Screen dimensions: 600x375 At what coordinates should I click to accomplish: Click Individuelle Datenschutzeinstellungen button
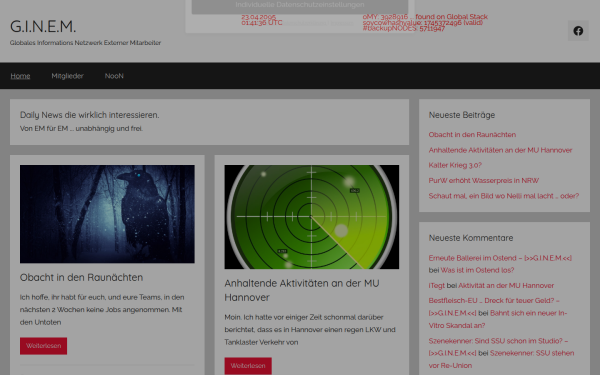[x=300, y=5]
